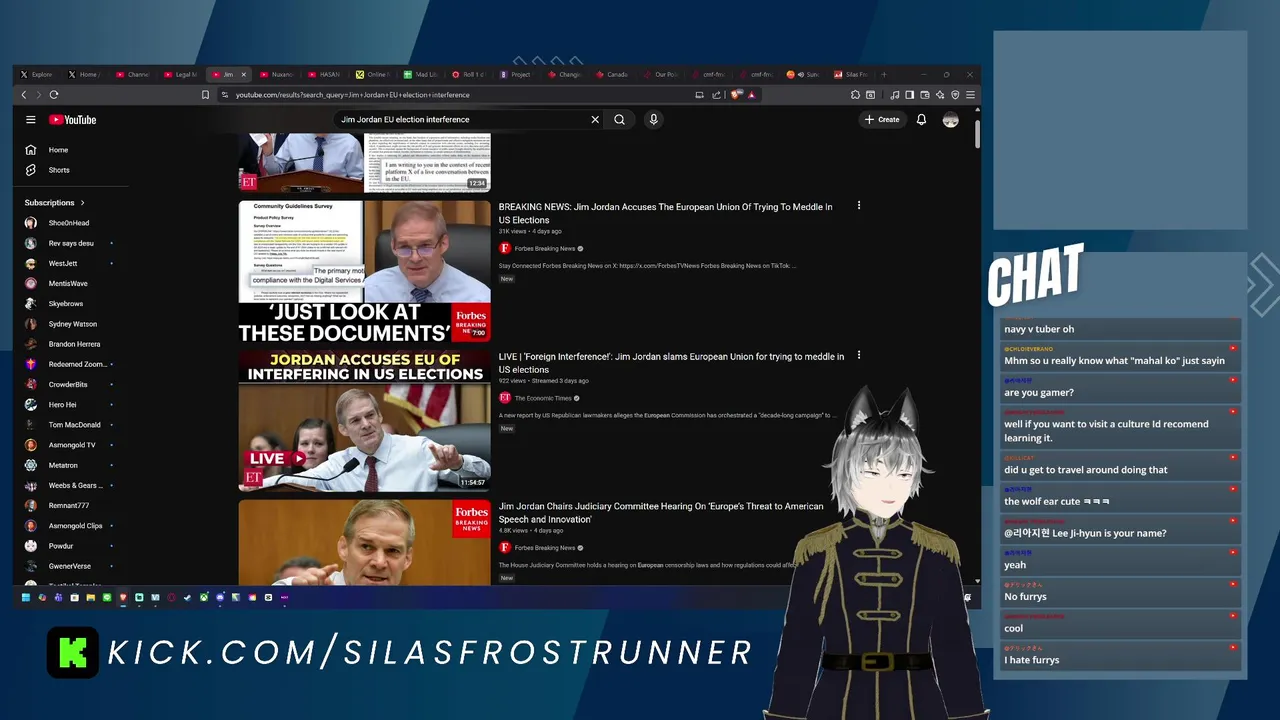Switch to the Explore X tab

point(37,75)
